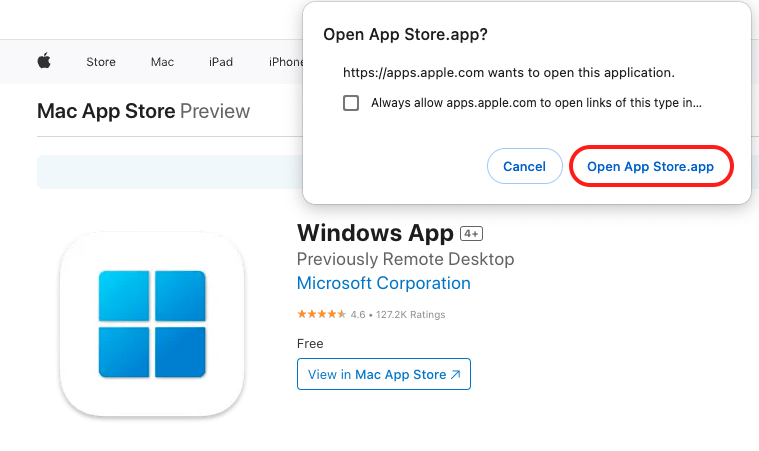The width and height of the screenshot is (759, 451).
Task: Follow the Microsoft Corporation developer link
Action: [x=384, y=283]
